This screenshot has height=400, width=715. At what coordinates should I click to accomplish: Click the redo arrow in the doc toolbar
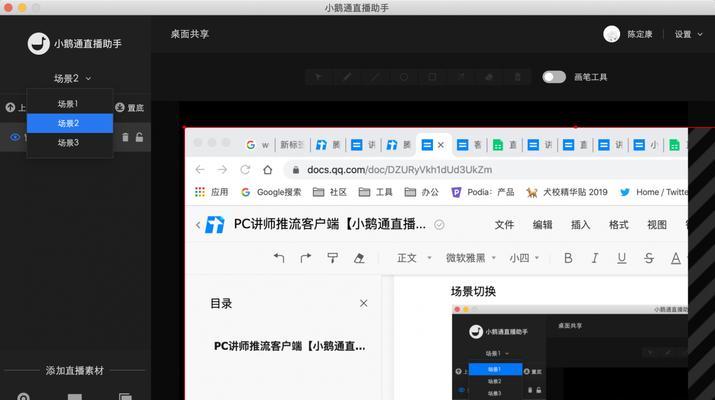click(x=306, y=258)
